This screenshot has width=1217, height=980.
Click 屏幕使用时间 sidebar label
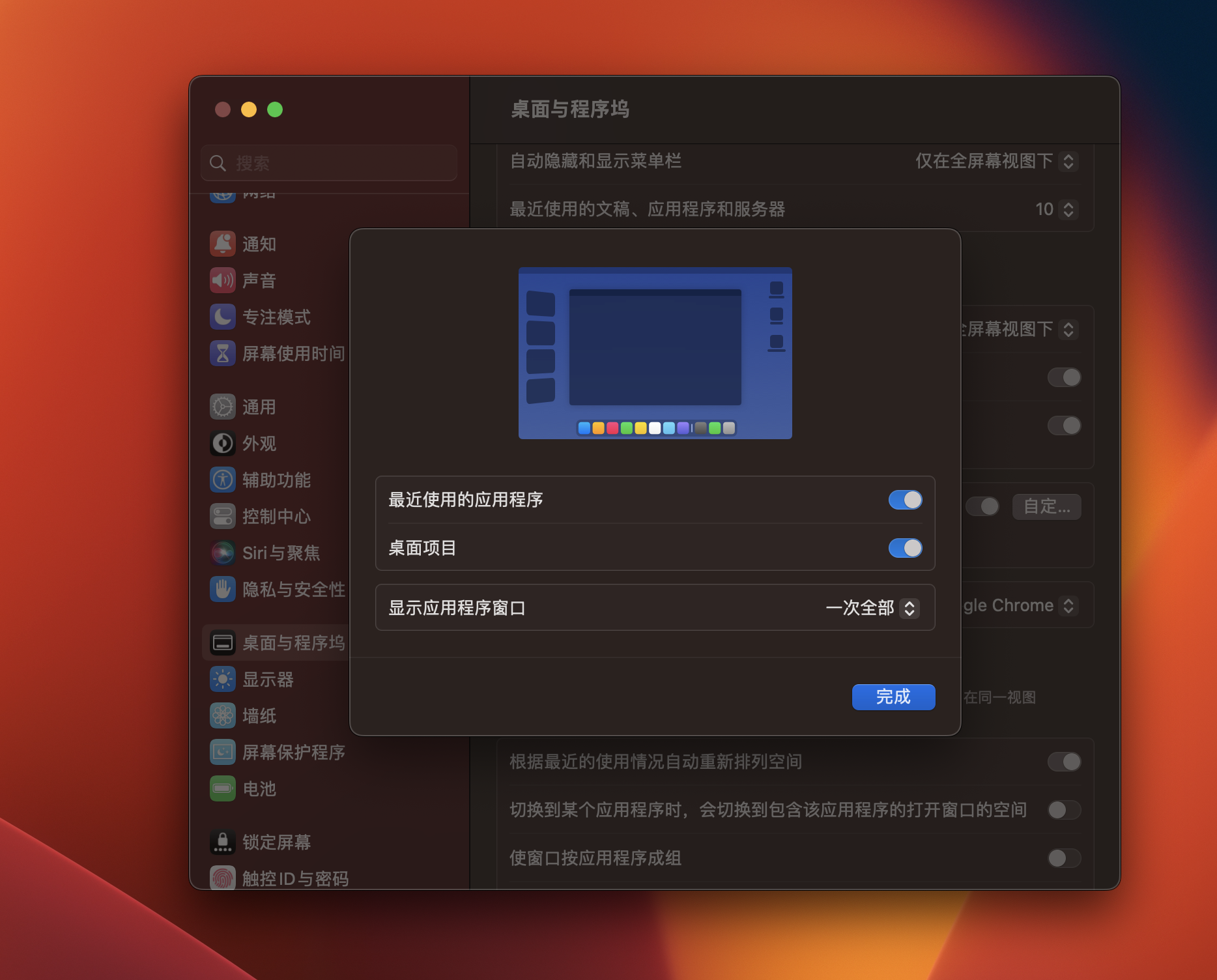coord(294,353)
